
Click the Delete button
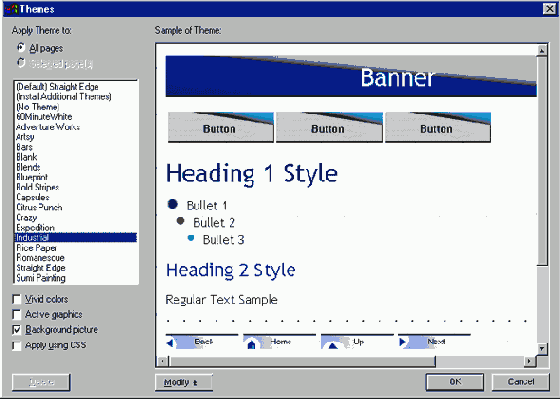point(41,382)
